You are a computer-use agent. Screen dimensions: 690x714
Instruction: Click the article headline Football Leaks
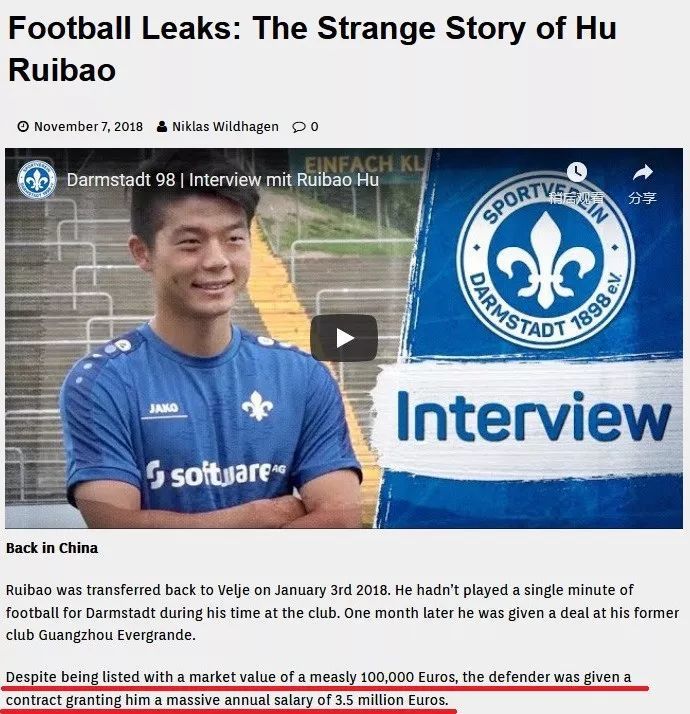tap(312, 49)
